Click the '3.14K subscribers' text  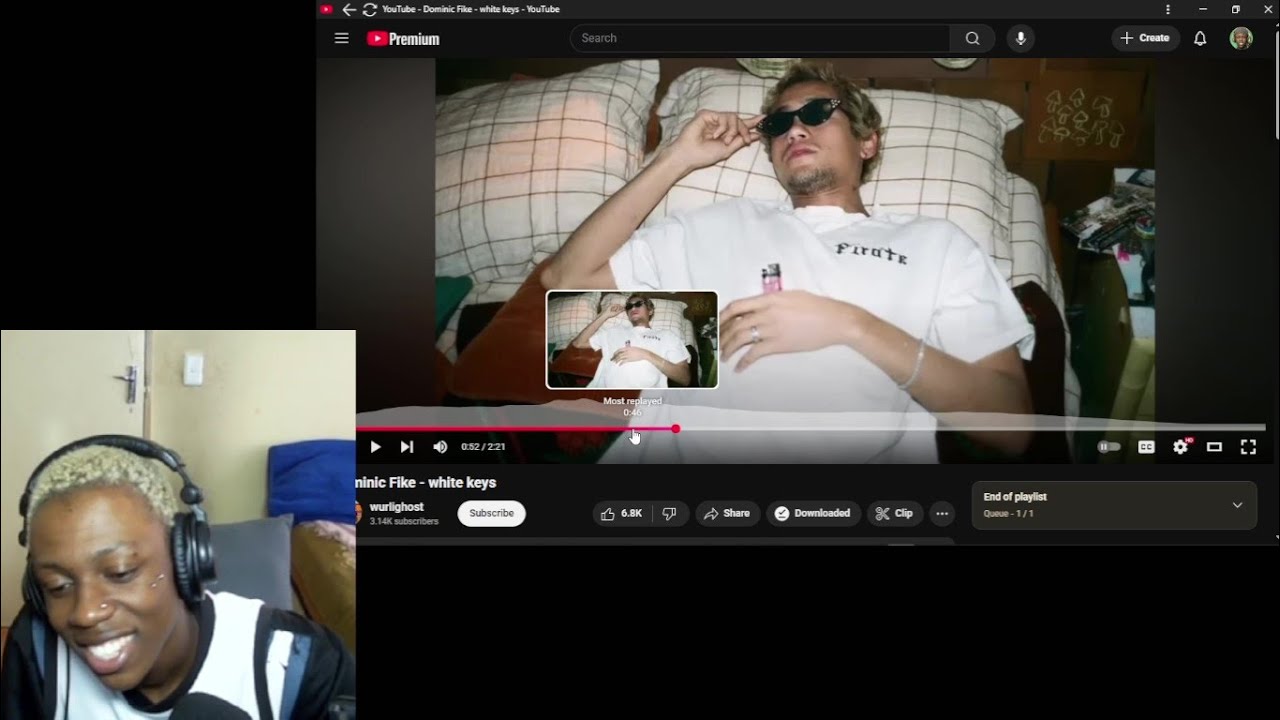coord(404,521)
